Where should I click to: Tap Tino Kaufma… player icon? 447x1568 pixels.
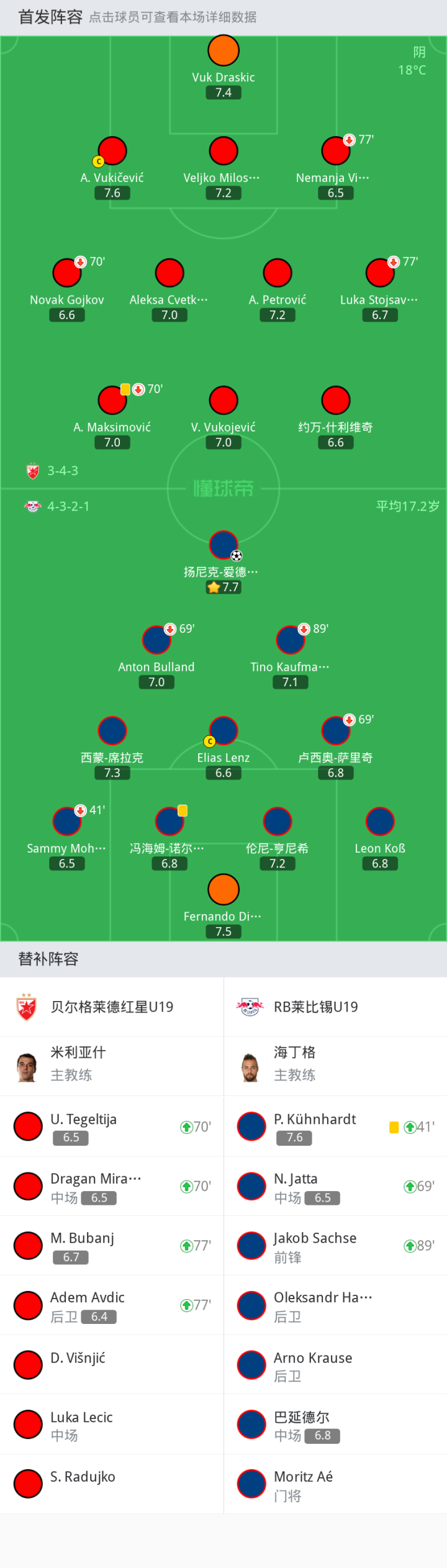point(290,640)
